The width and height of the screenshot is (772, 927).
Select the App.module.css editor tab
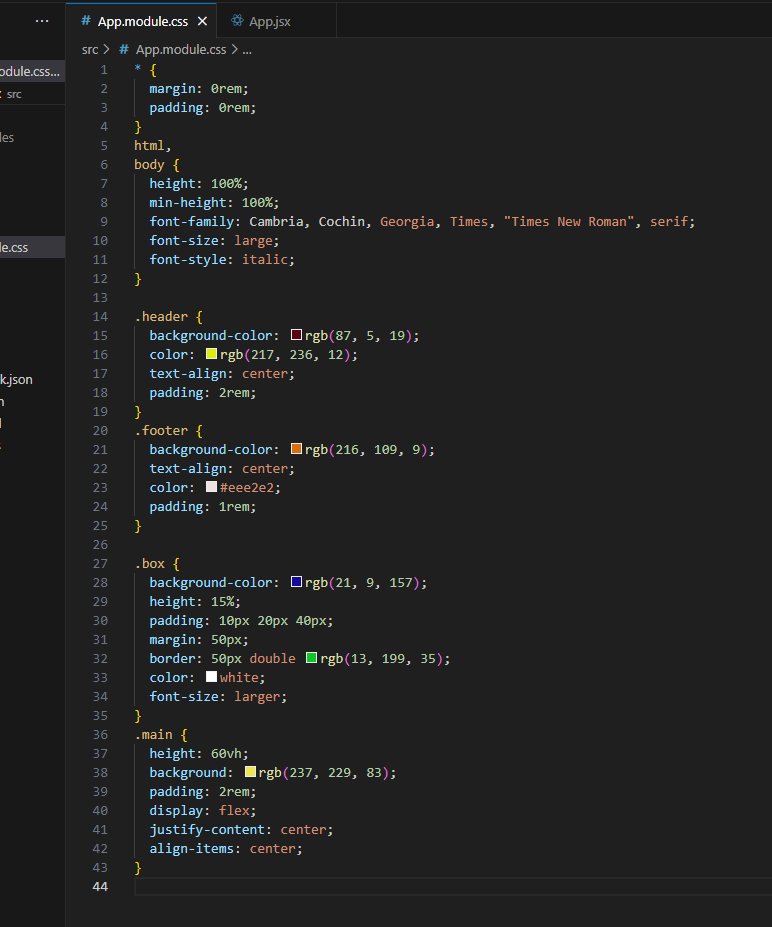pyautogui.click(x=141, y=21)
